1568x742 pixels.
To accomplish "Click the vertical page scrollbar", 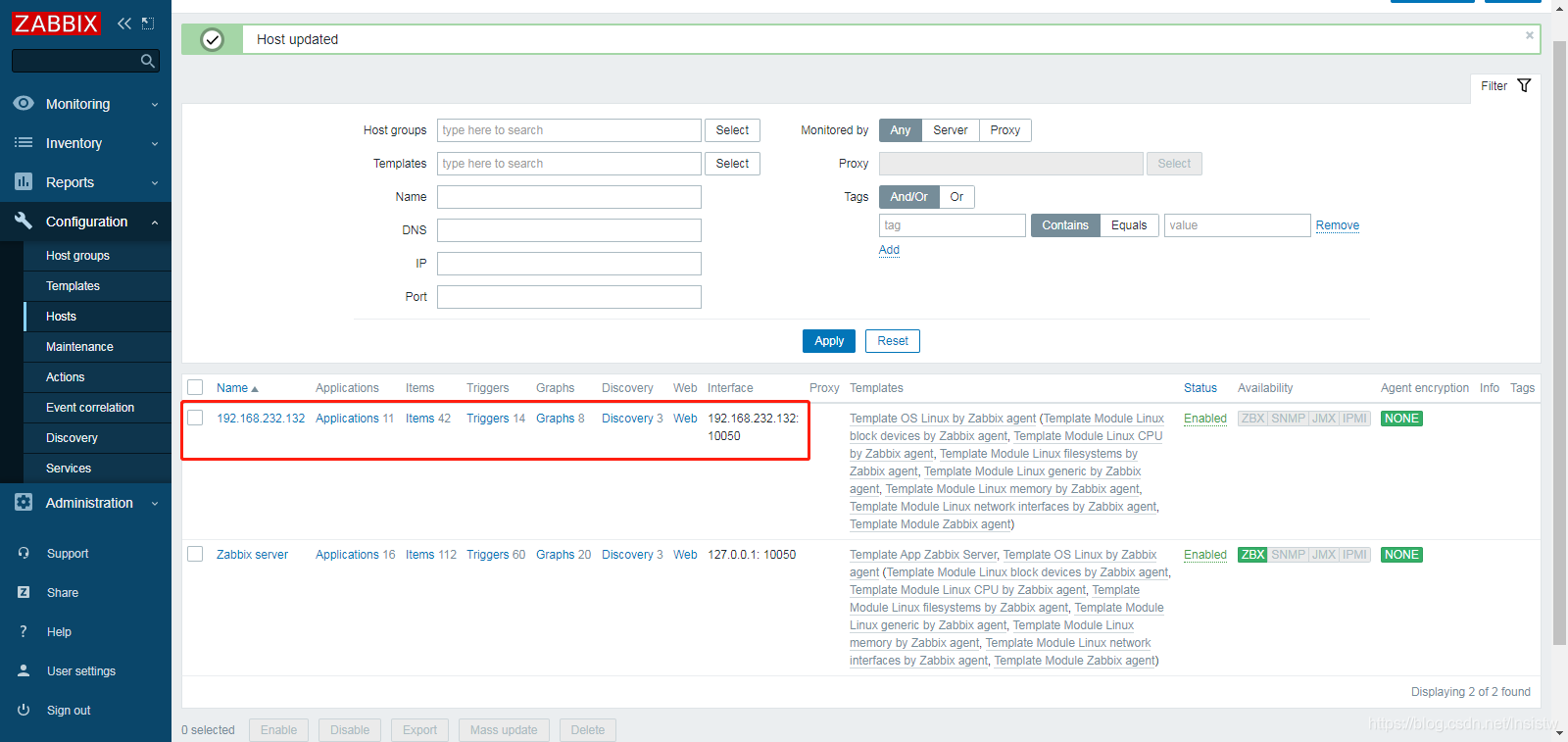I will click(x=1559, y=343).
